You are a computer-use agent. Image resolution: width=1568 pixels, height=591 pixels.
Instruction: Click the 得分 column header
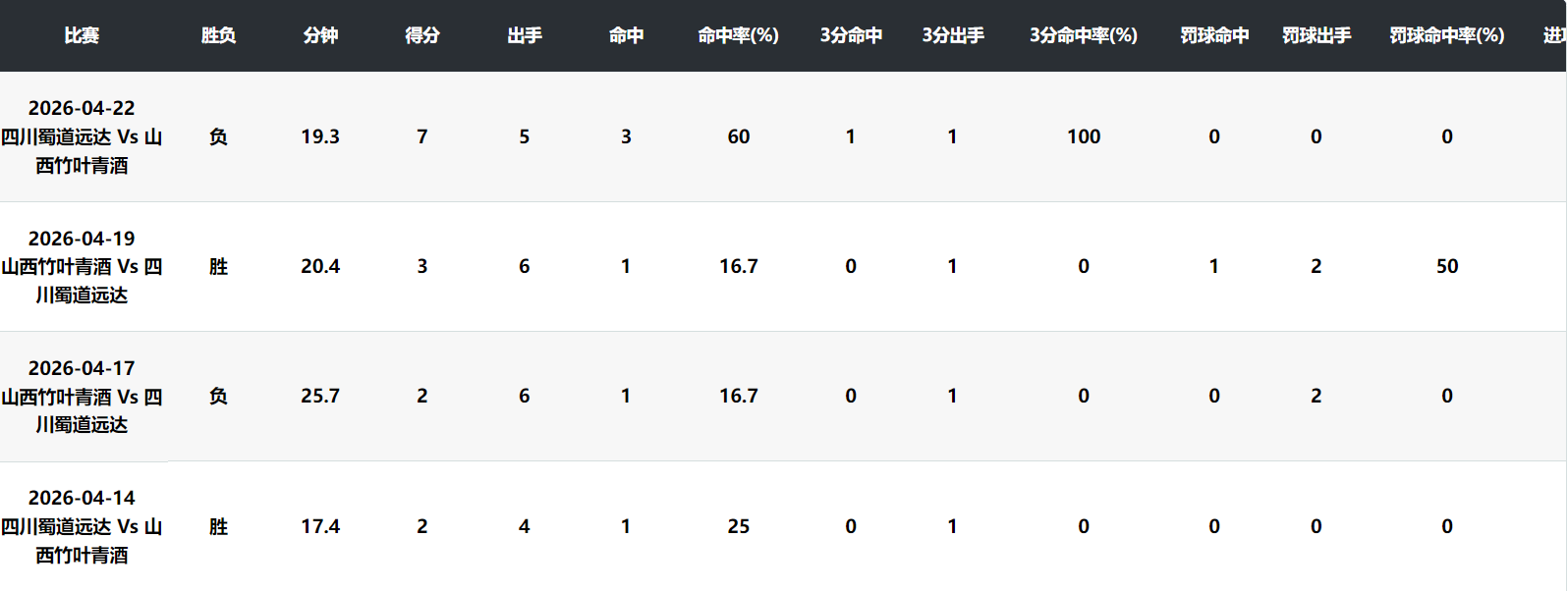[x=422, y=35]
